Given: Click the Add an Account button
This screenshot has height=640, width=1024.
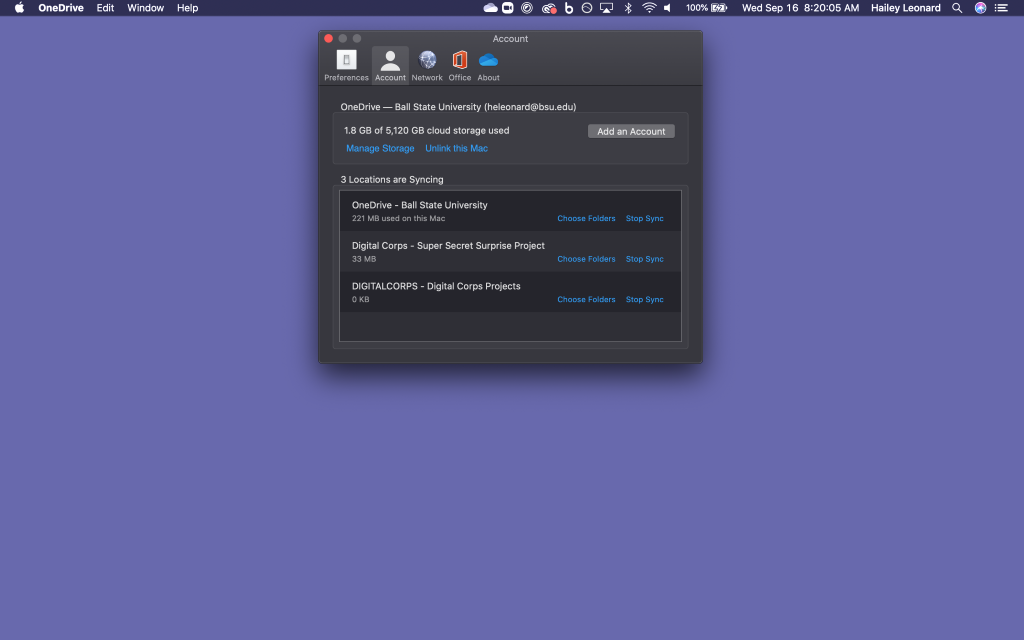Looking at the screenshot, I should click(631, 131).
